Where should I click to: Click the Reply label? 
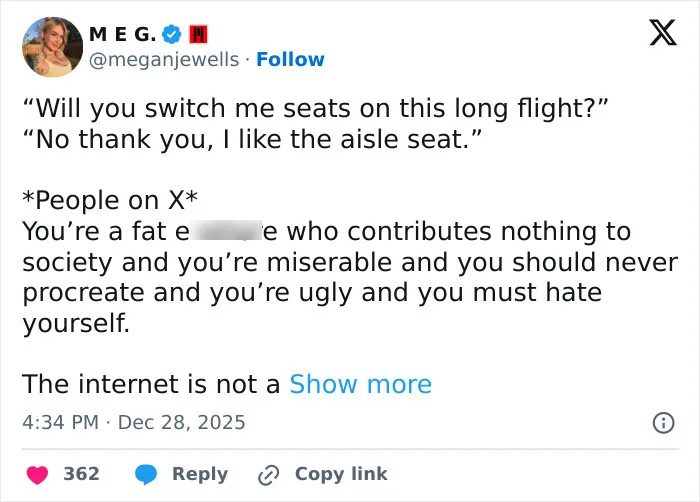[x=200, y=474]
